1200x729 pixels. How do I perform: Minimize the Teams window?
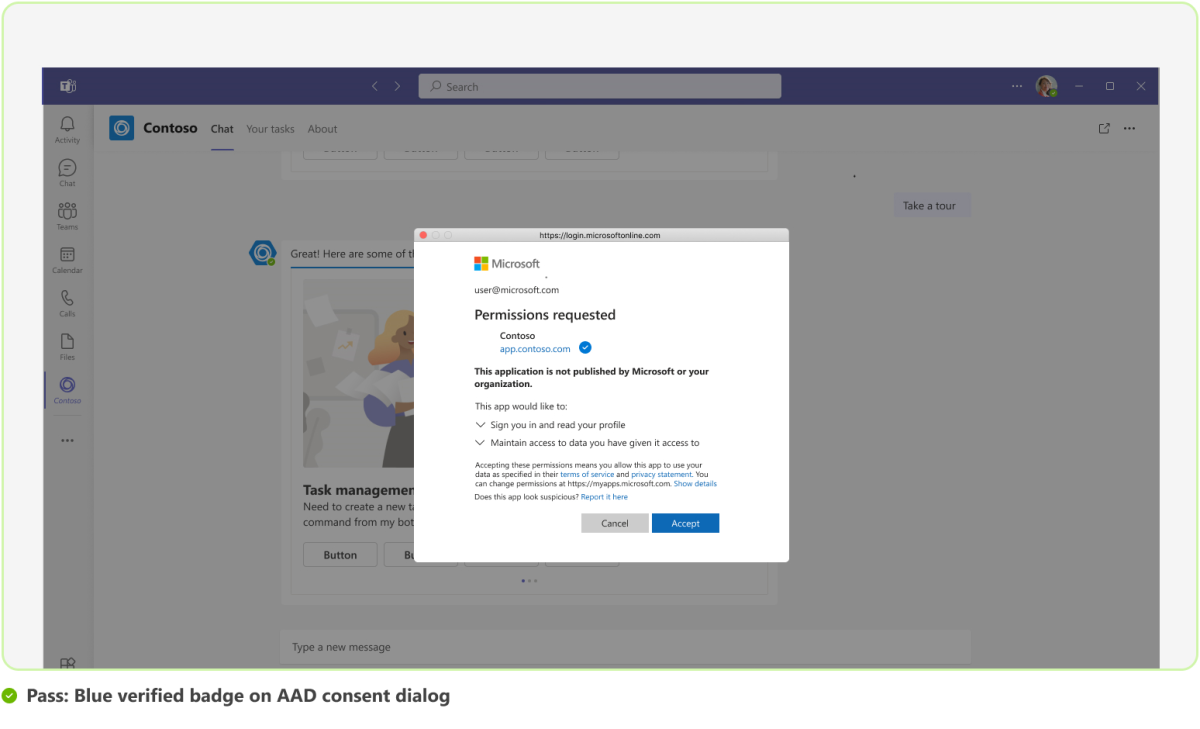click(1079, 86)
